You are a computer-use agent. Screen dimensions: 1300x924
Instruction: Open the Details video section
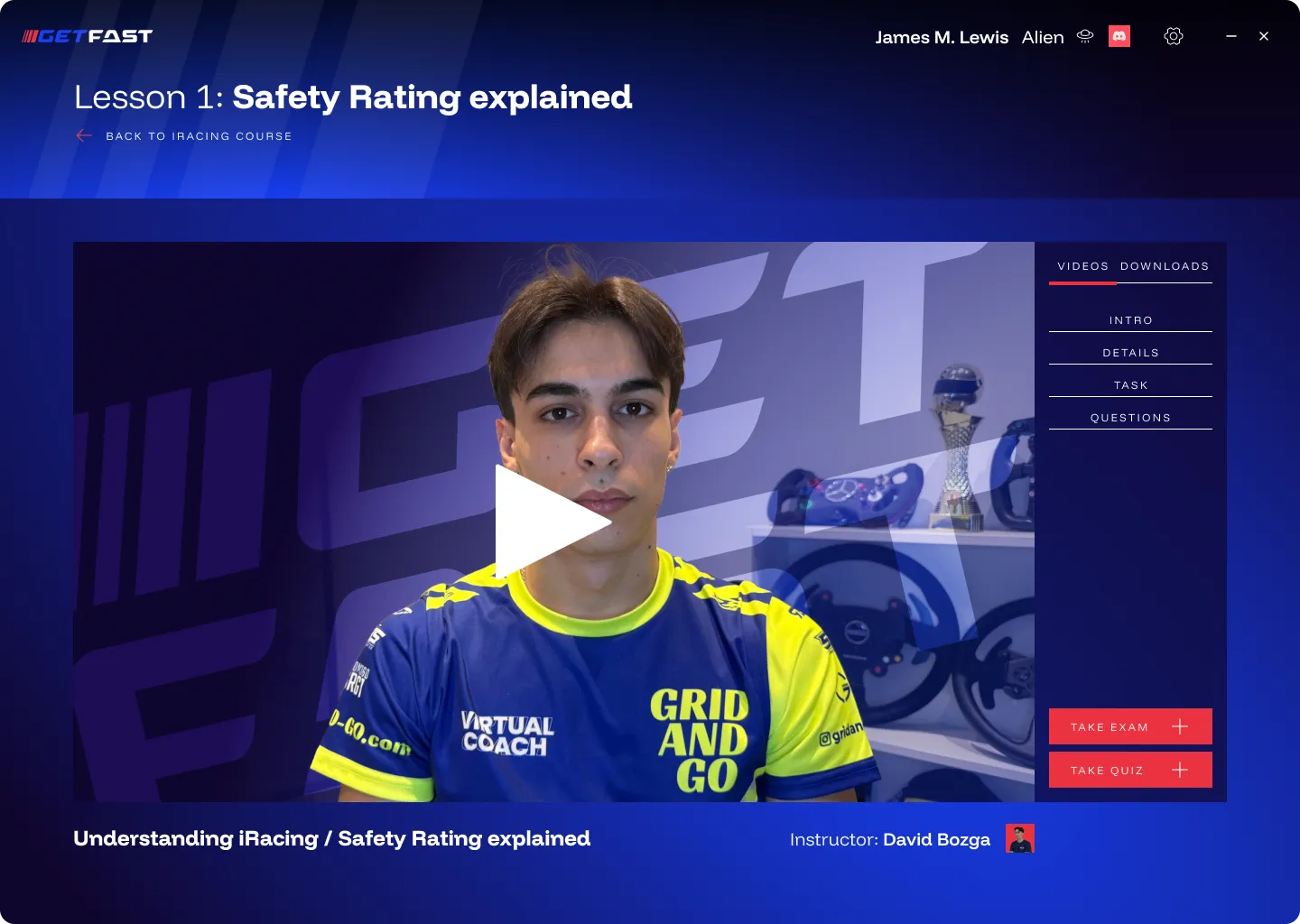coord(1130,353)
